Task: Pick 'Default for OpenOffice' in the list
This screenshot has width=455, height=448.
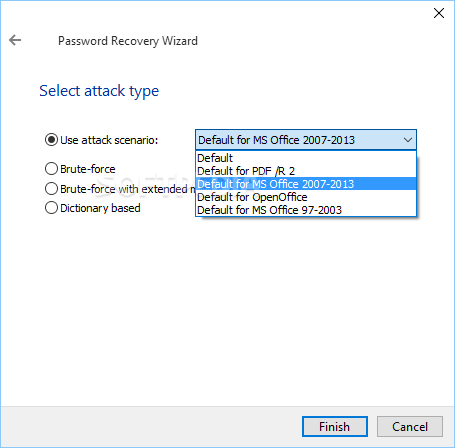Action: pos(306,197)
